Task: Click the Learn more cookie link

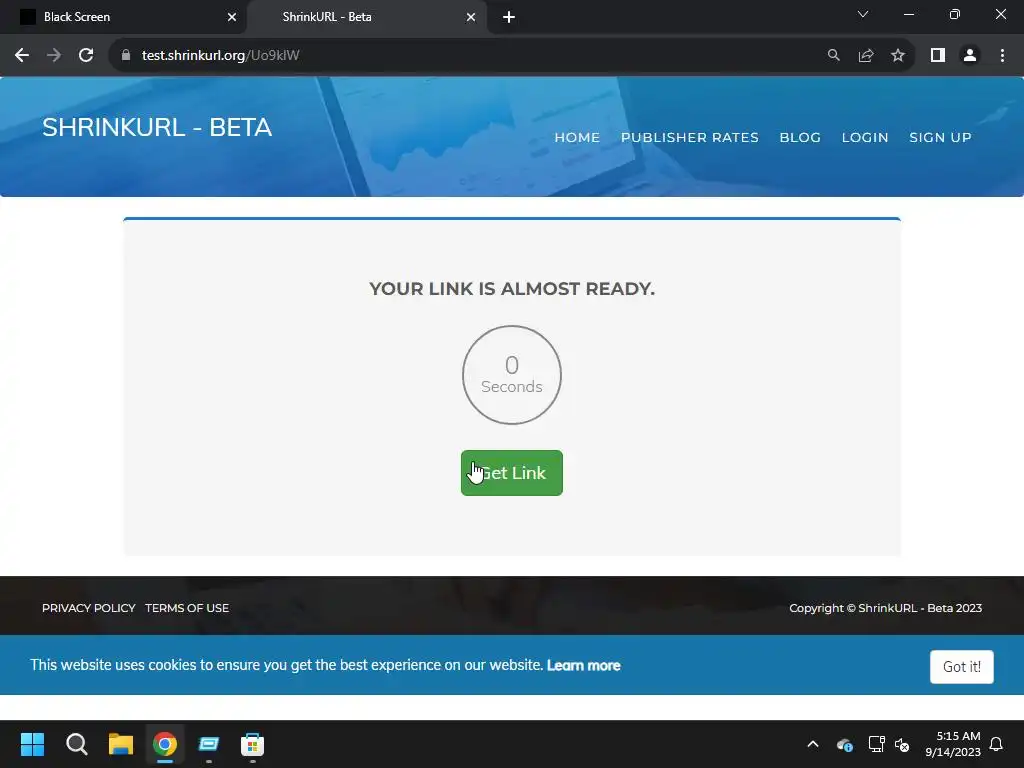Action: click(x=583, y=665)
